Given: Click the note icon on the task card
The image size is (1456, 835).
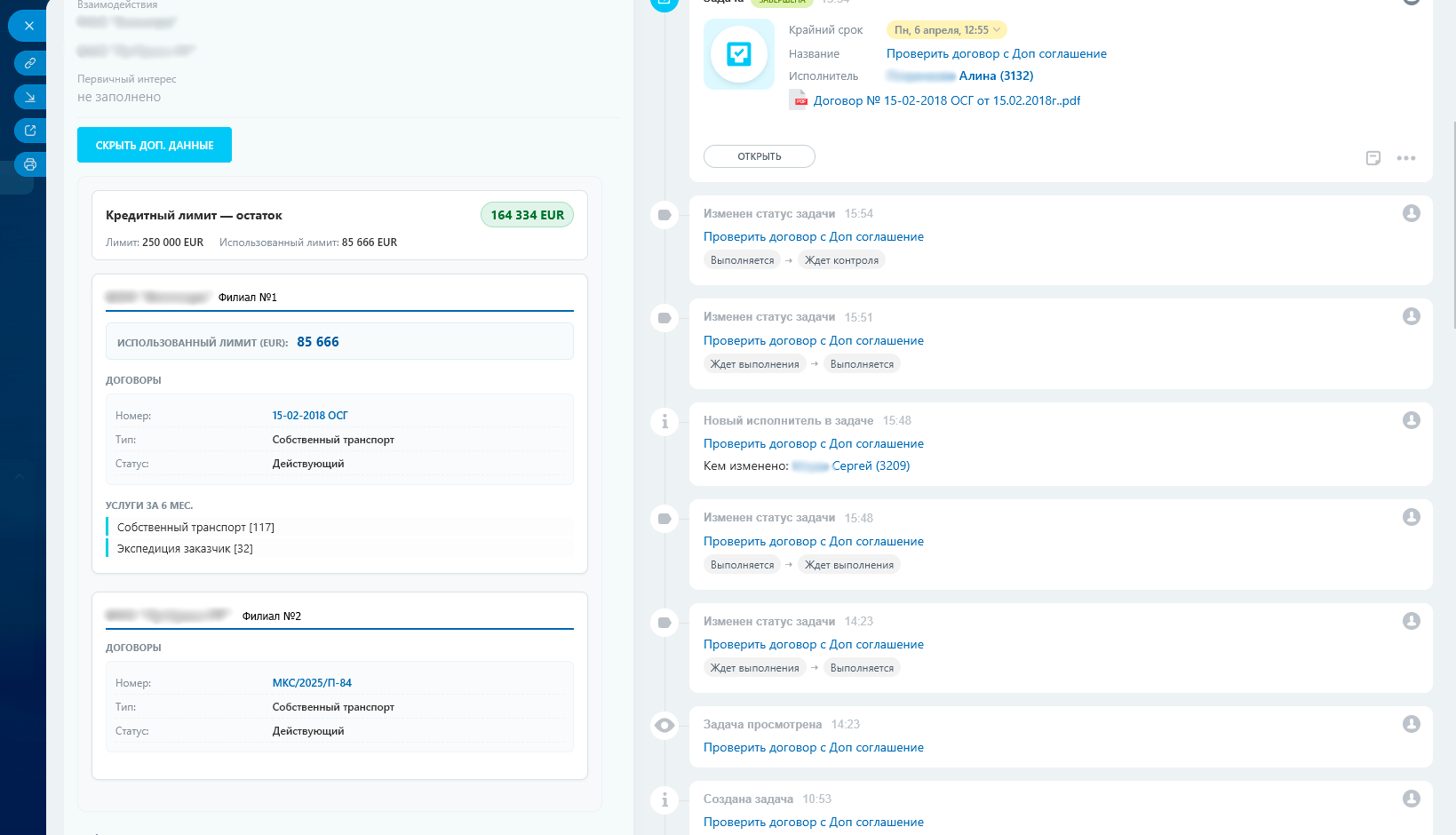Looking at the screenshot, I should tap(1373, 158).
